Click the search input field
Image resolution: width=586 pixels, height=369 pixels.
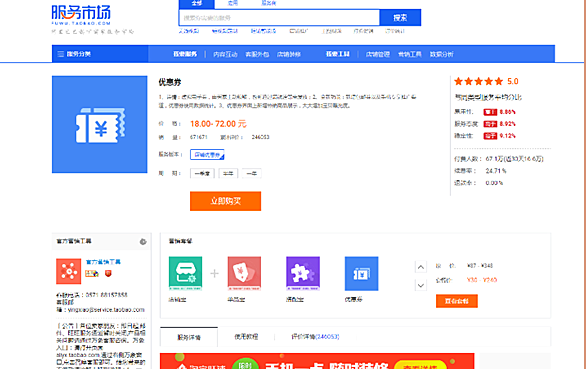[279, 18]
